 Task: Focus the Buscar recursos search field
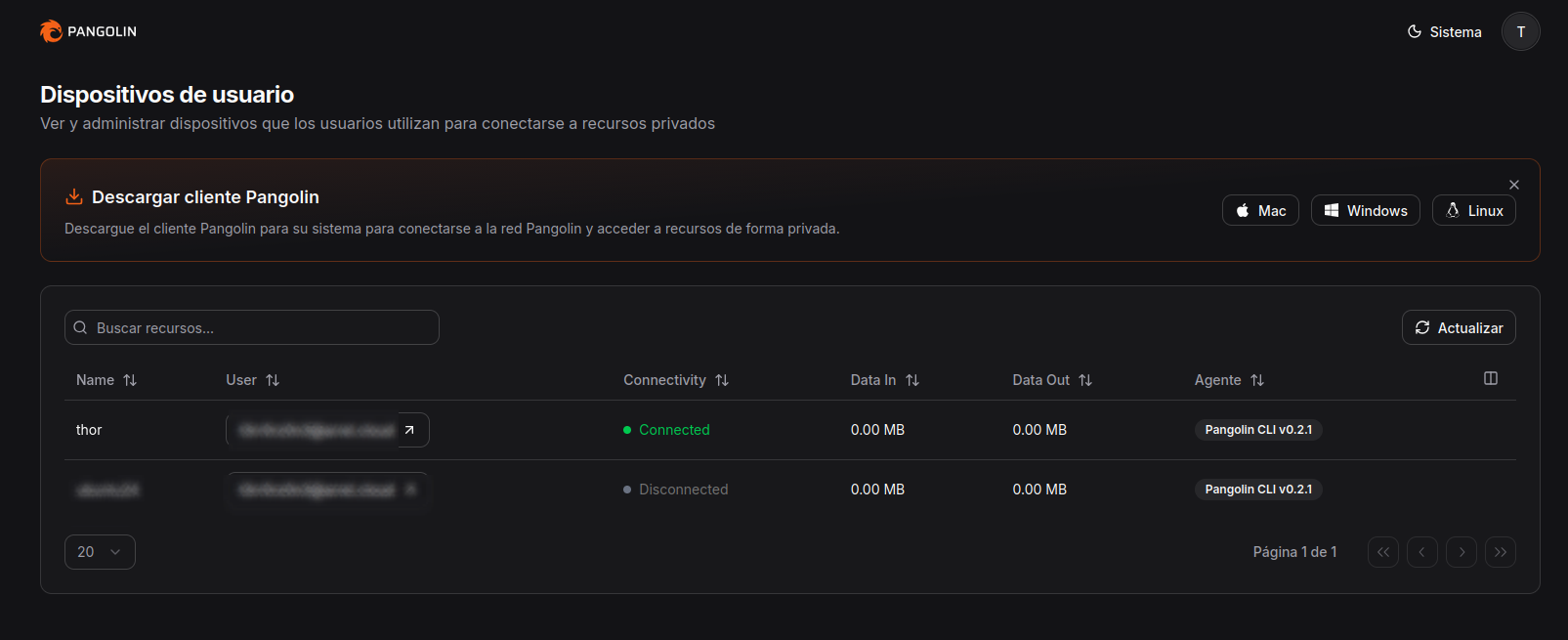click(x=252, y=328)
